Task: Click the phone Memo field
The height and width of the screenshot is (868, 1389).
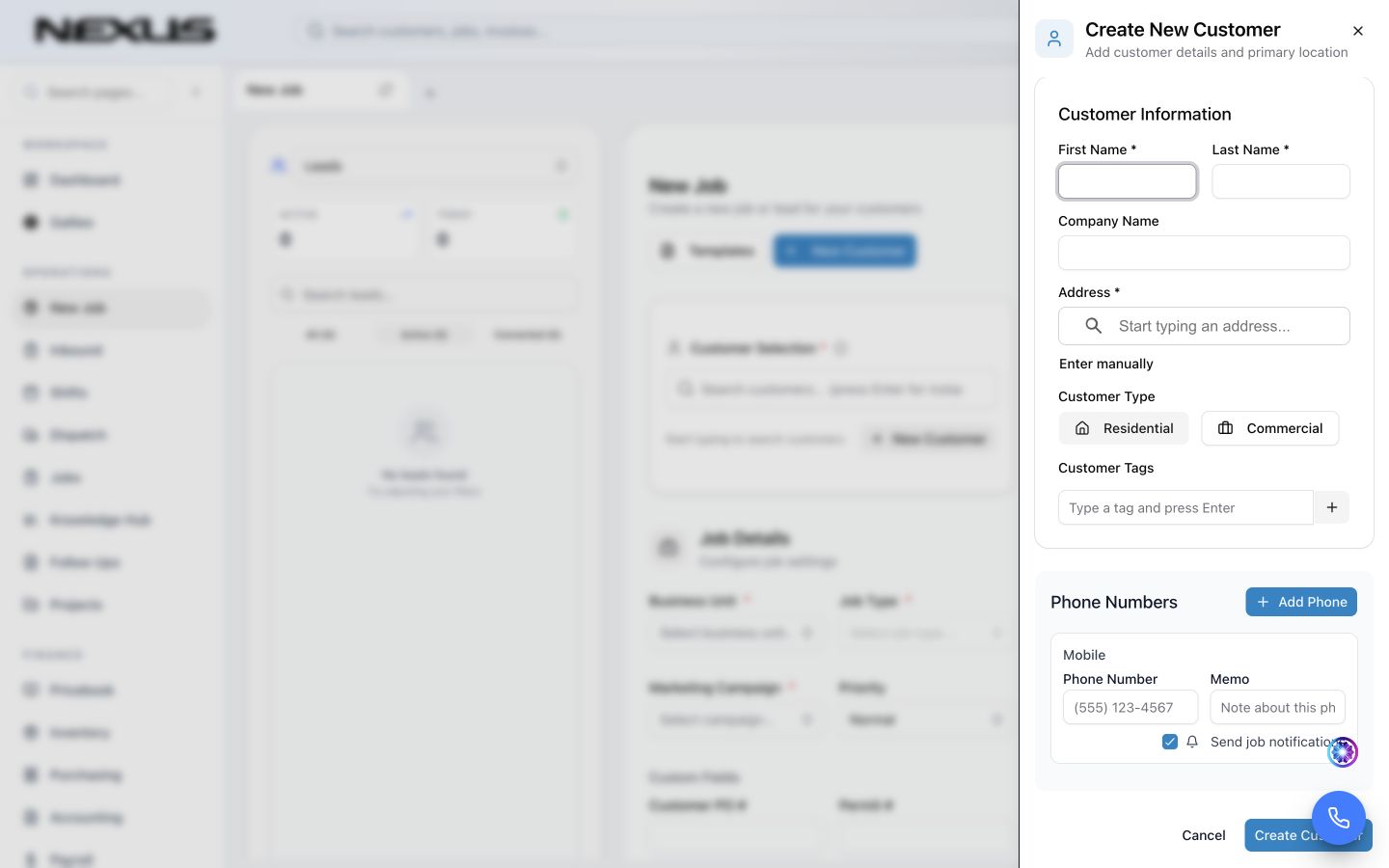Action: (1277, 707)
